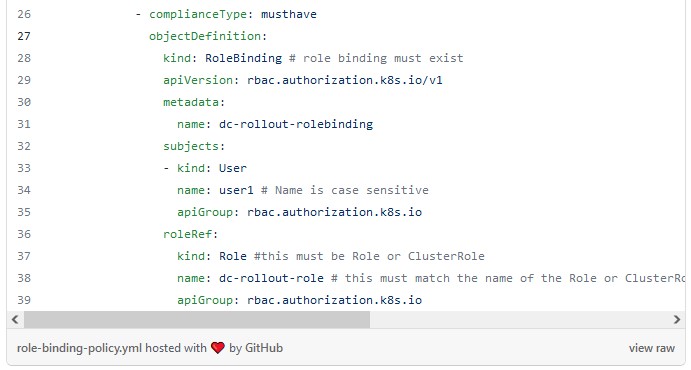The image size is (691, 370).
Task: Select line number 27
Action: tap(24, 36)
